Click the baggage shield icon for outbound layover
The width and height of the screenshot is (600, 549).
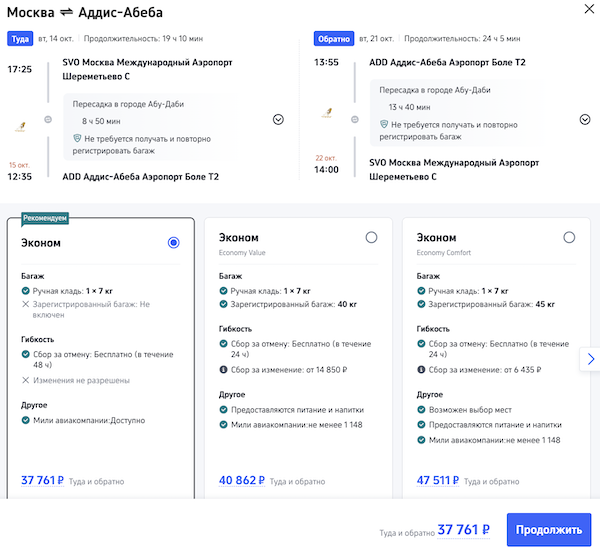pos(77,137)
